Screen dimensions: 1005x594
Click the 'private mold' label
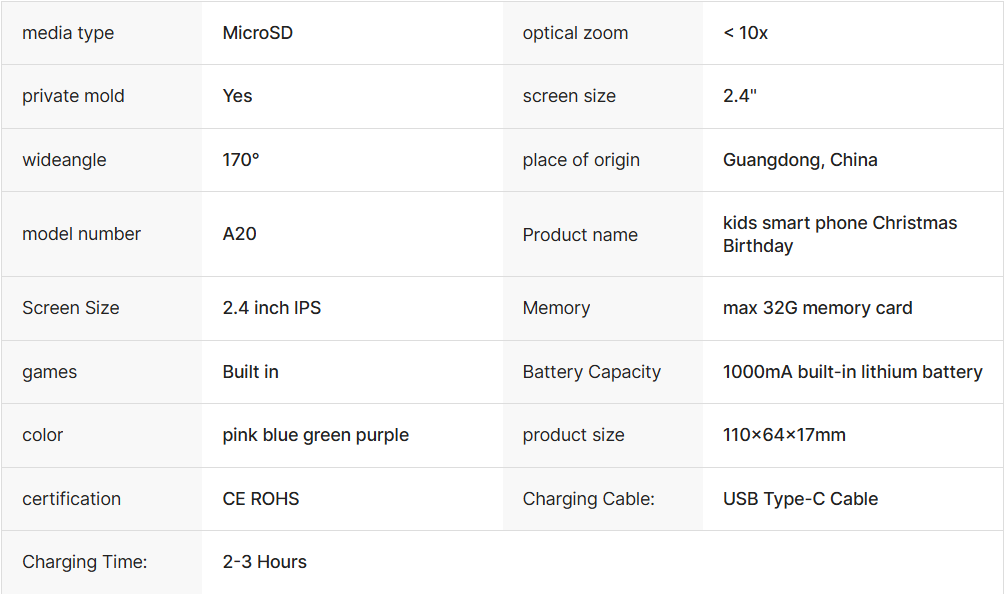click(x=73, y=96)
